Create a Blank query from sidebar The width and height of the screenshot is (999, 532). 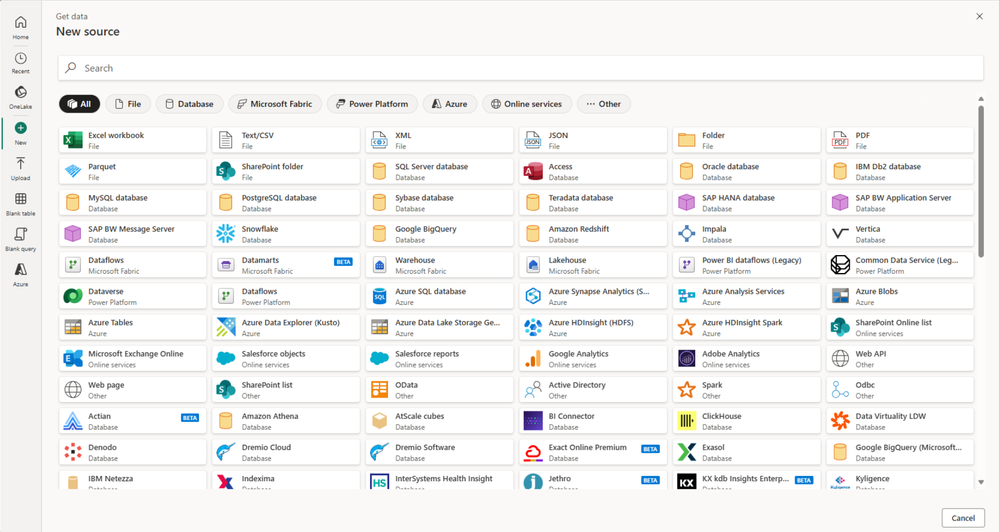point(20,240)
